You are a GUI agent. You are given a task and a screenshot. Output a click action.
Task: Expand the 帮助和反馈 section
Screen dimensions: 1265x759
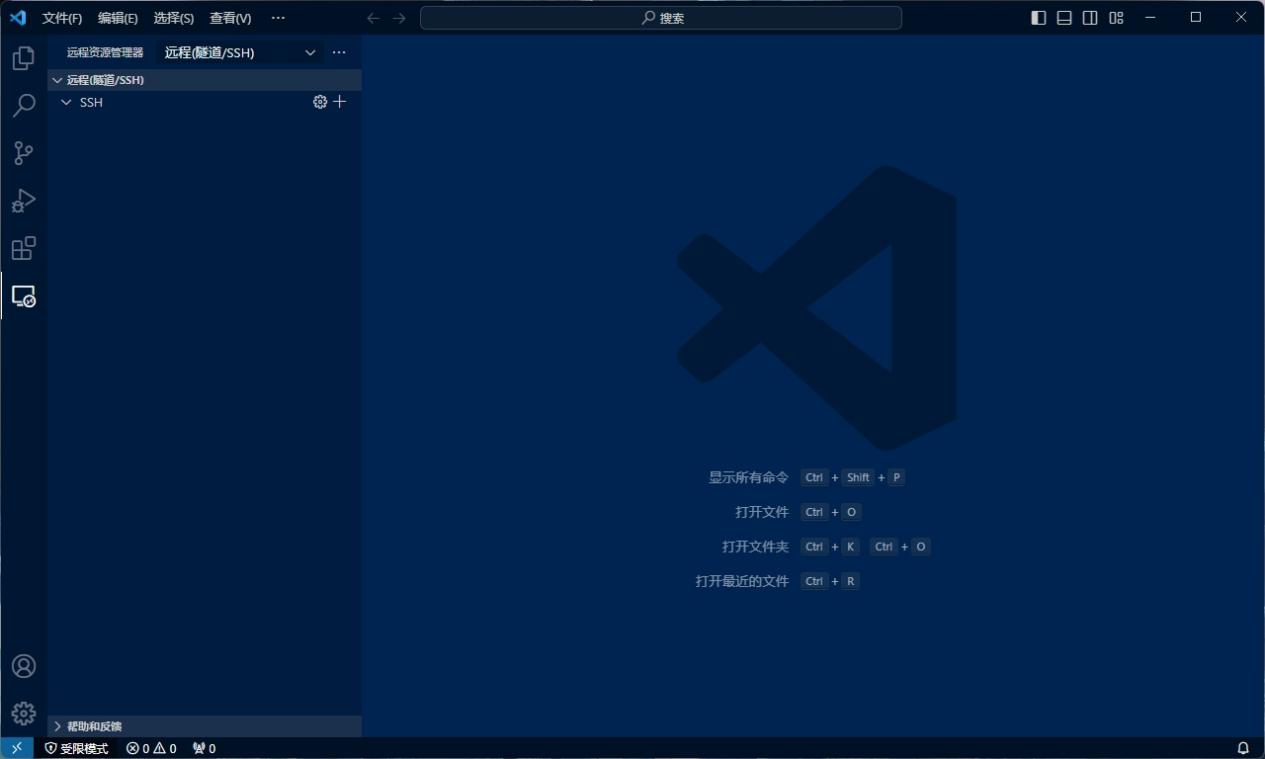click(205, 726)
